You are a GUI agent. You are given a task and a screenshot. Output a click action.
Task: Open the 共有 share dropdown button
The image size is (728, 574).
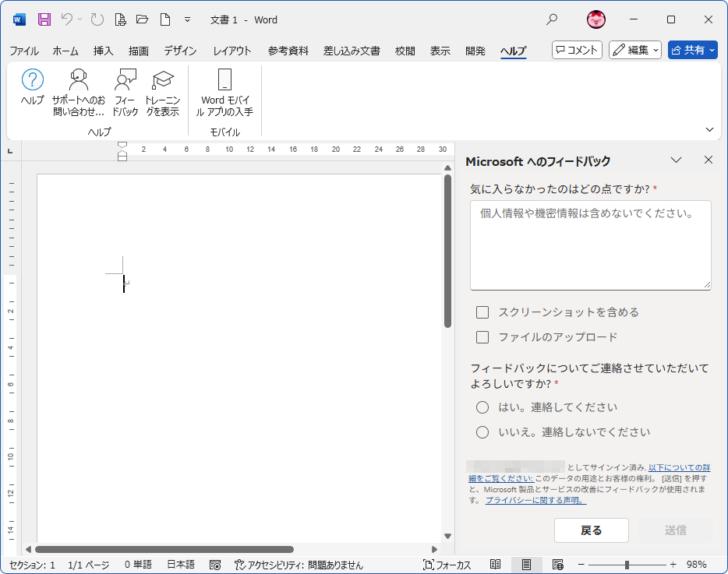pyautogui.click(x=692, y=50)
